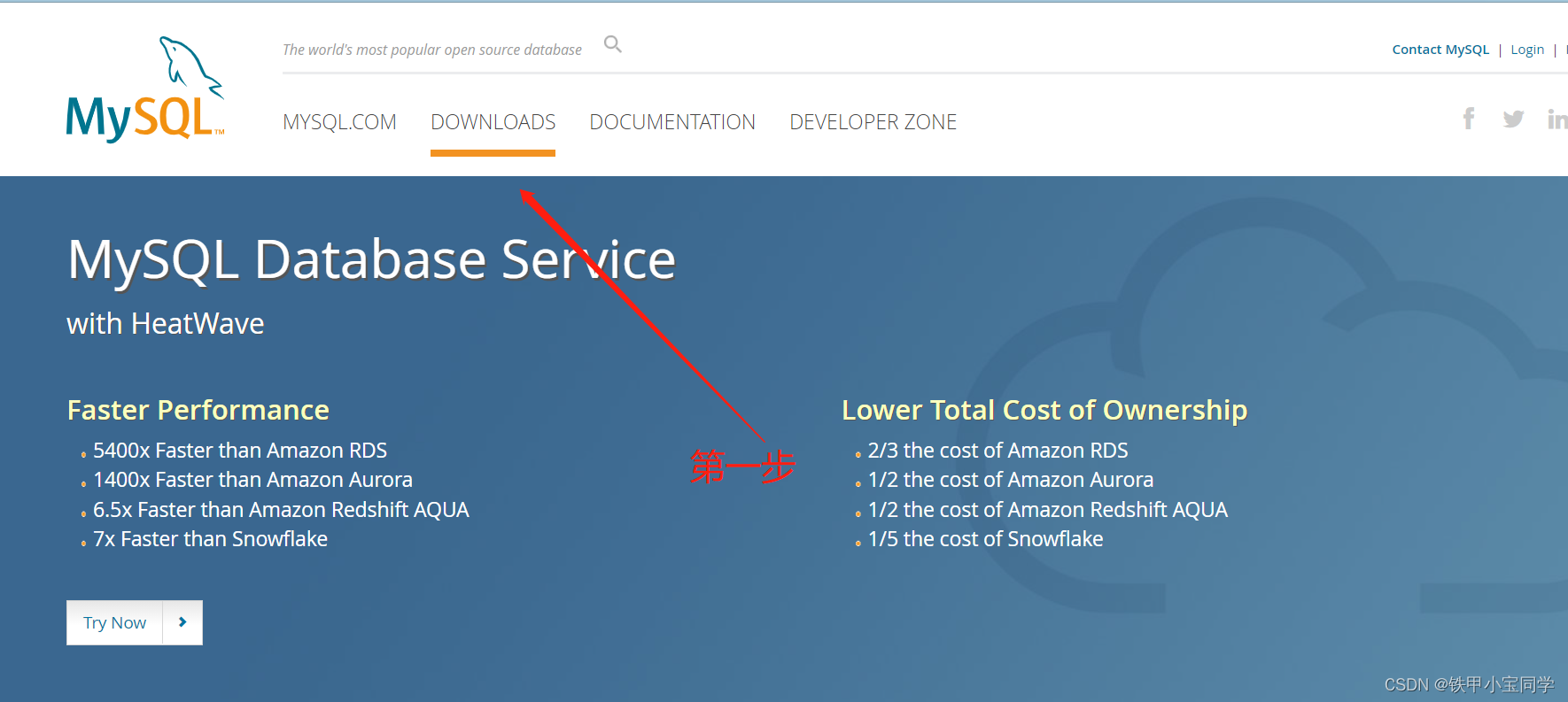This screenshot has height=702, width=1568.
Task: Click arrow chevron next to Try Now
Action: [x=182, y=622]
